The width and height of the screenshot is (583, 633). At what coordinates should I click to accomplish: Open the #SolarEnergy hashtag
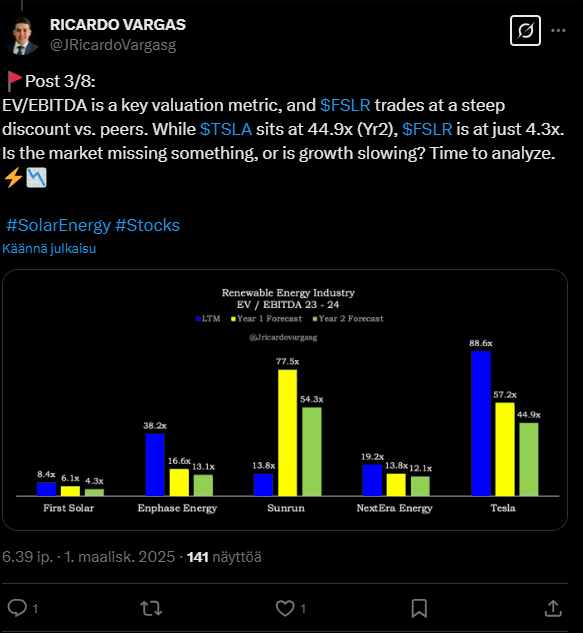click(x=59, y=225)
